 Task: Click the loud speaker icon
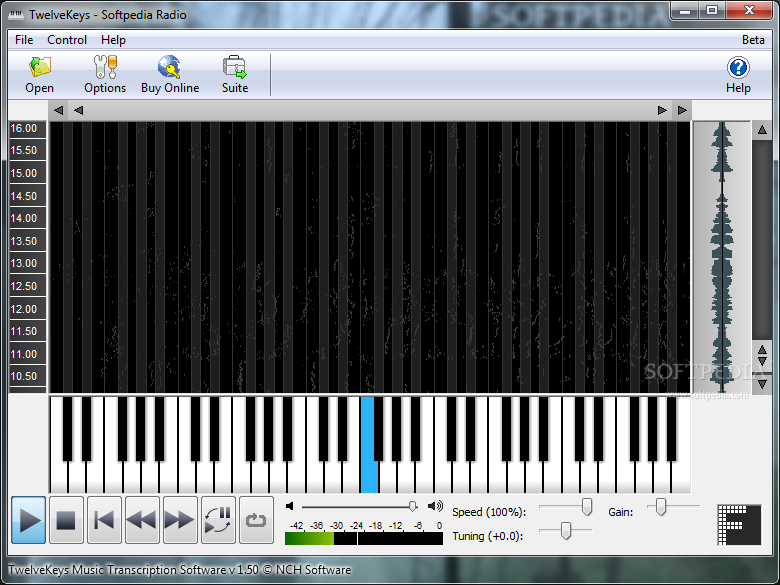[x=435, y=506]
